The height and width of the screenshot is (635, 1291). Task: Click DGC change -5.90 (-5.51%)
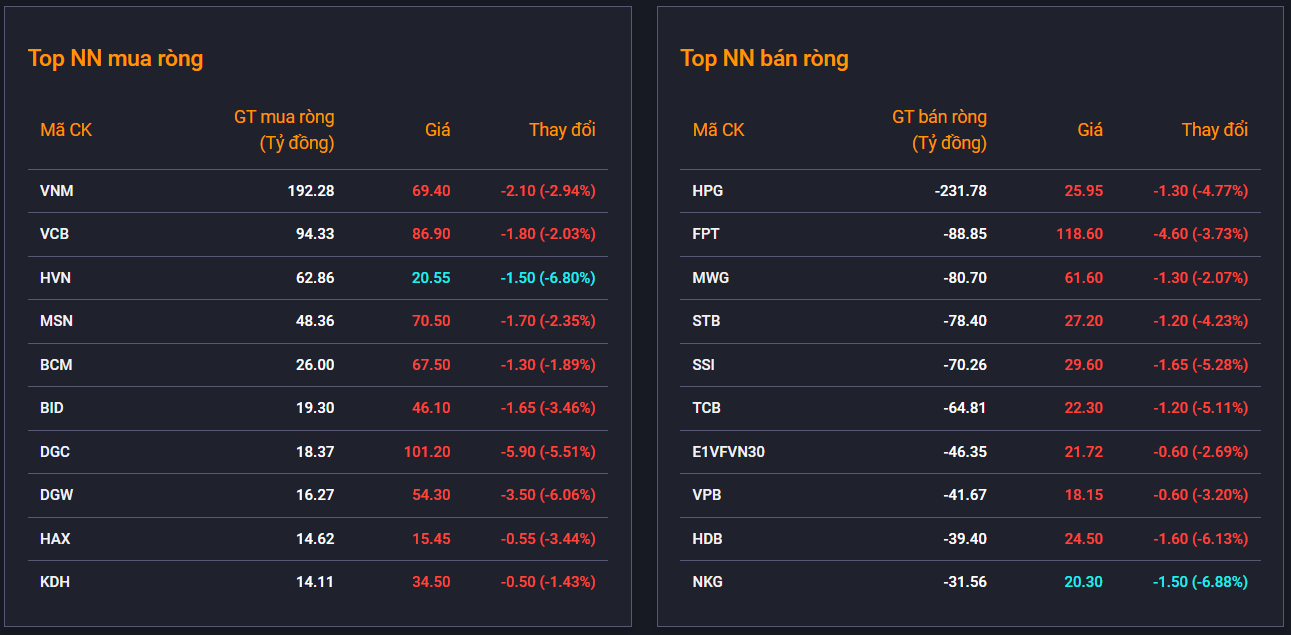coord(548,452)
